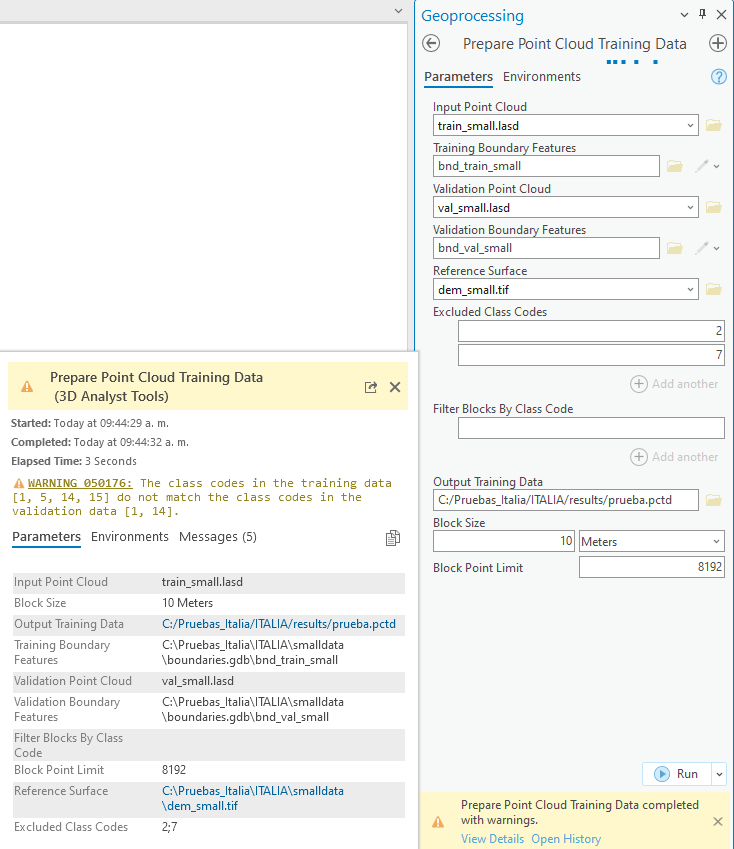The image size is (734, 849).
Task: Select Parameters tab in results popup
Action: [47, 537]
